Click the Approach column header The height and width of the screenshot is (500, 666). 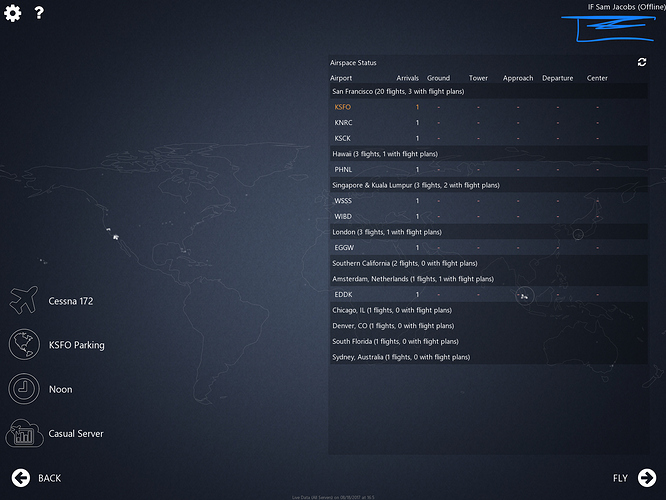pos(518,78)
